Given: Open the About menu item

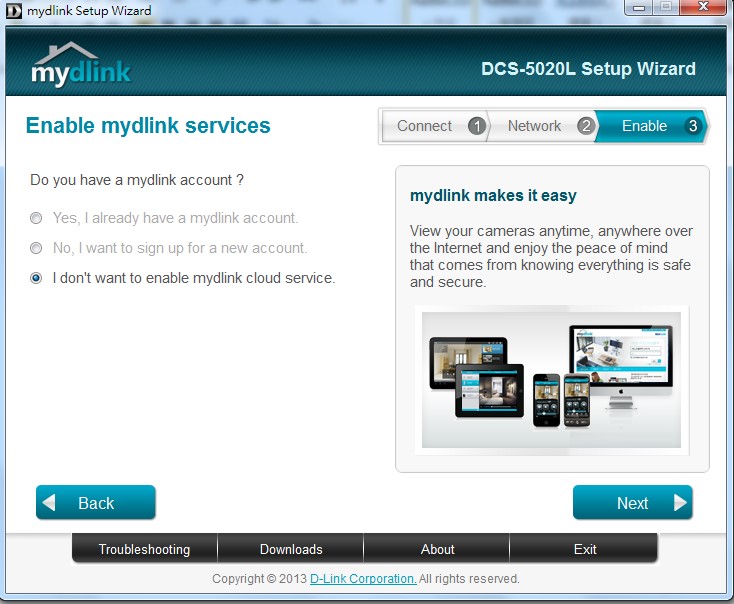Looking at the screenshot, I should click(x=437, y=549).
